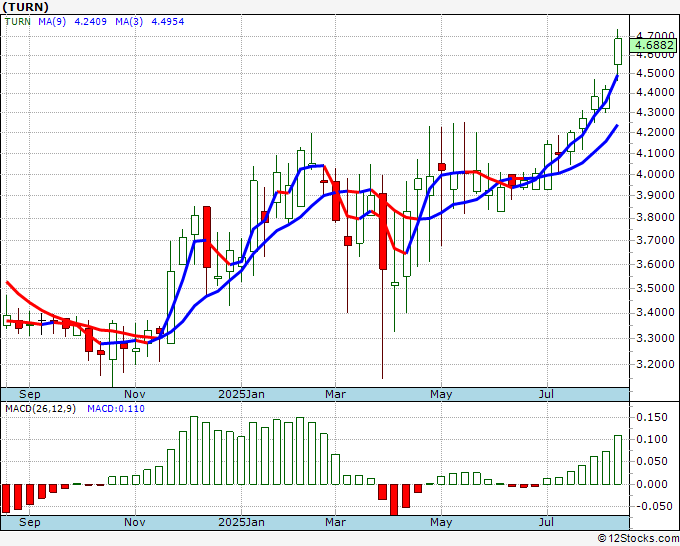Click the 3.9000 price axis label
The height and width of the screenshot is (546, 680).
tap(655, 195)
